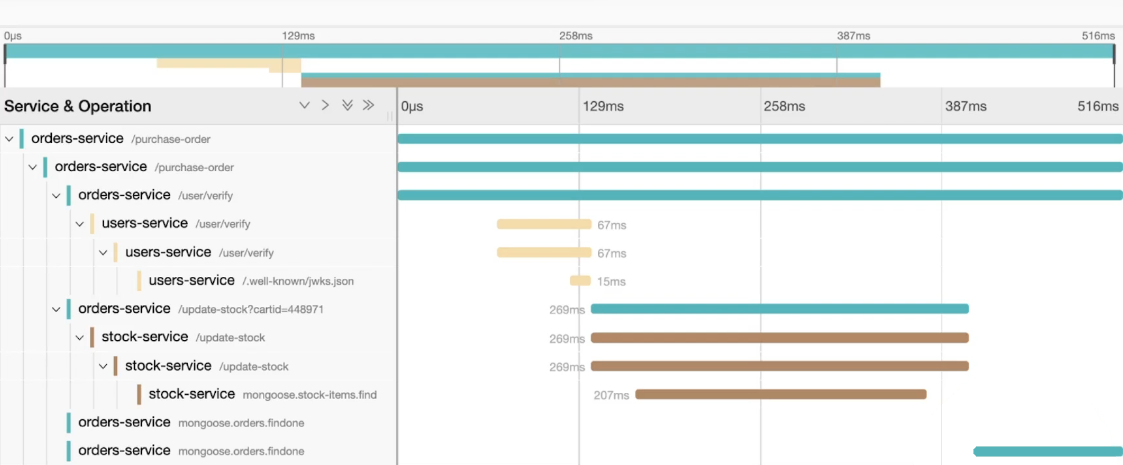Image resolution: width=1123 pixels, height=465 pixels.
Task: Click the brown stock-service bar in the minimap
Action: coord(590,82)
